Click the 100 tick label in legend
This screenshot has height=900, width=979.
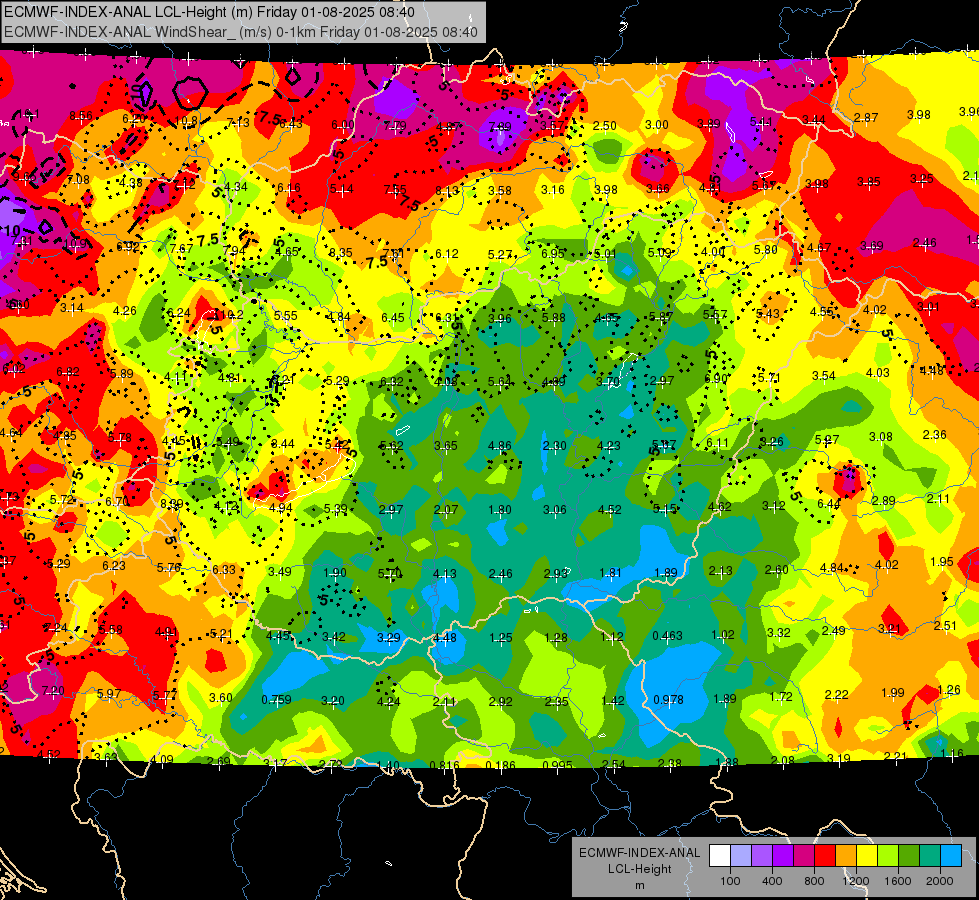(730, 881)
